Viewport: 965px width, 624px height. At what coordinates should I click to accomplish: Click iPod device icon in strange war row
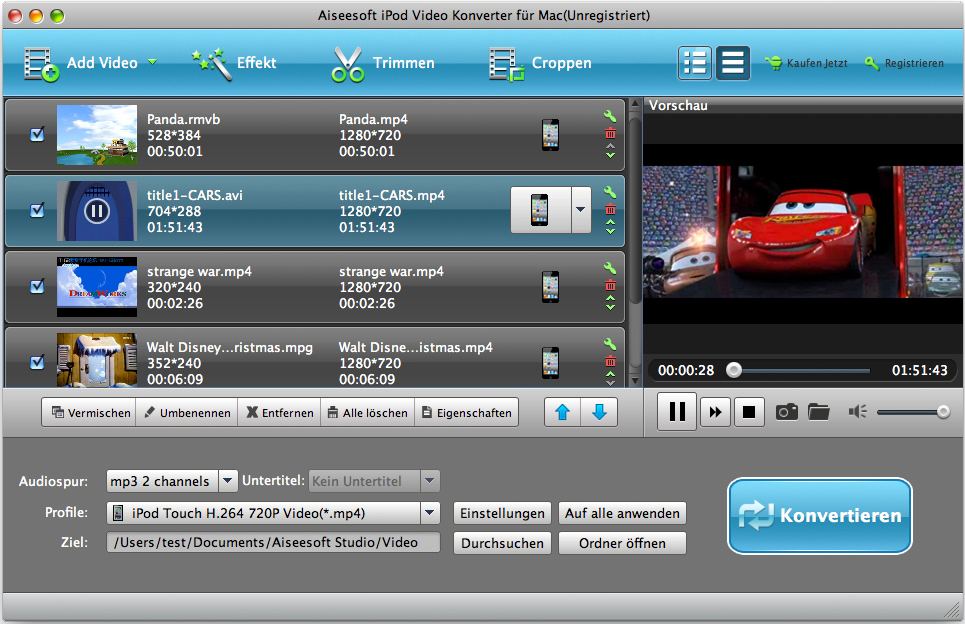point(550,287)
